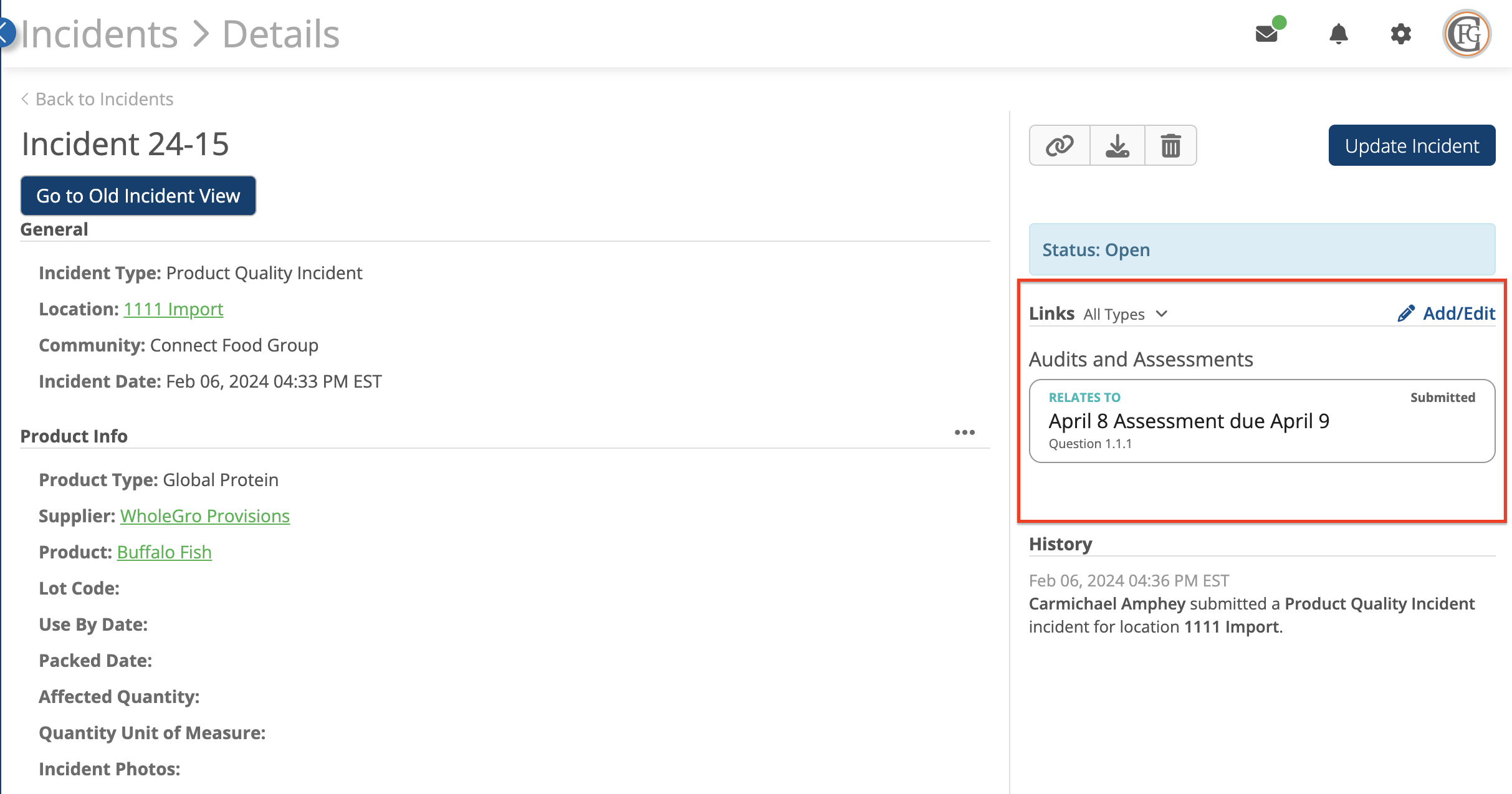Expand the blue sidebar arrow
This screenshot has width=1512, height=794.
point(6,32)
